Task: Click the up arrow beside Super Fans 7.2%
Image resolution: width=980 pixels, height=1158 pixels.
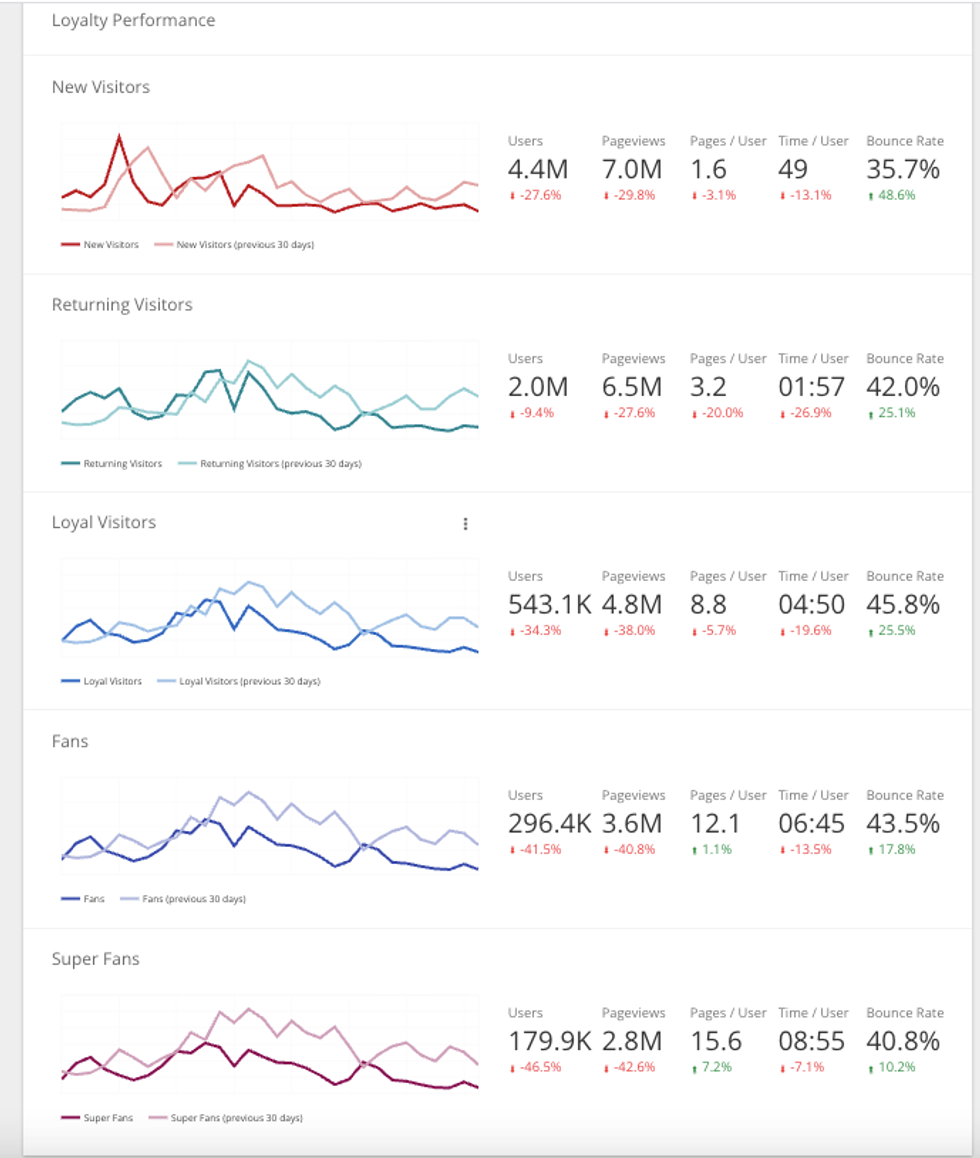Action: 694,1068
